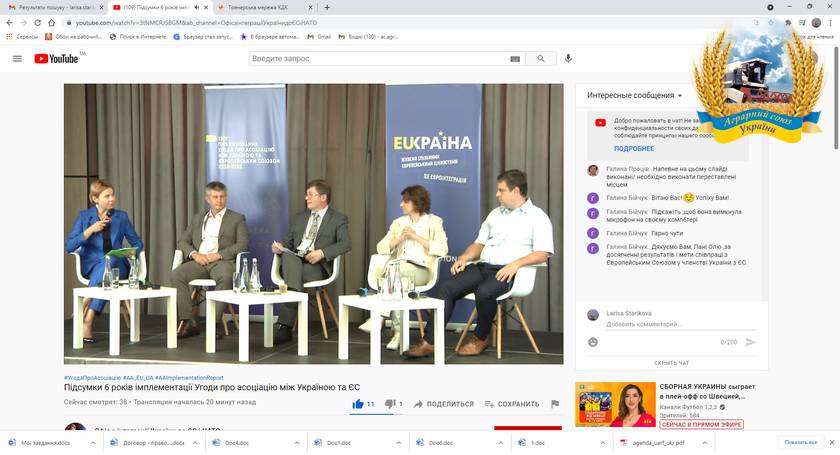The image size is (840, 455).
Task: Click the YouTube search magnifier button
Action: (x=541, y=58)
